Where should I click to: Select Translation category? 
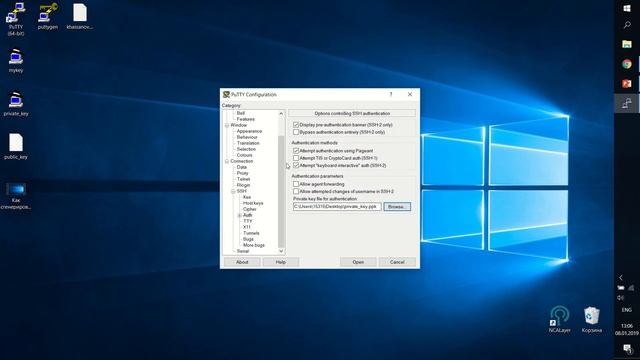pos(248,143)
